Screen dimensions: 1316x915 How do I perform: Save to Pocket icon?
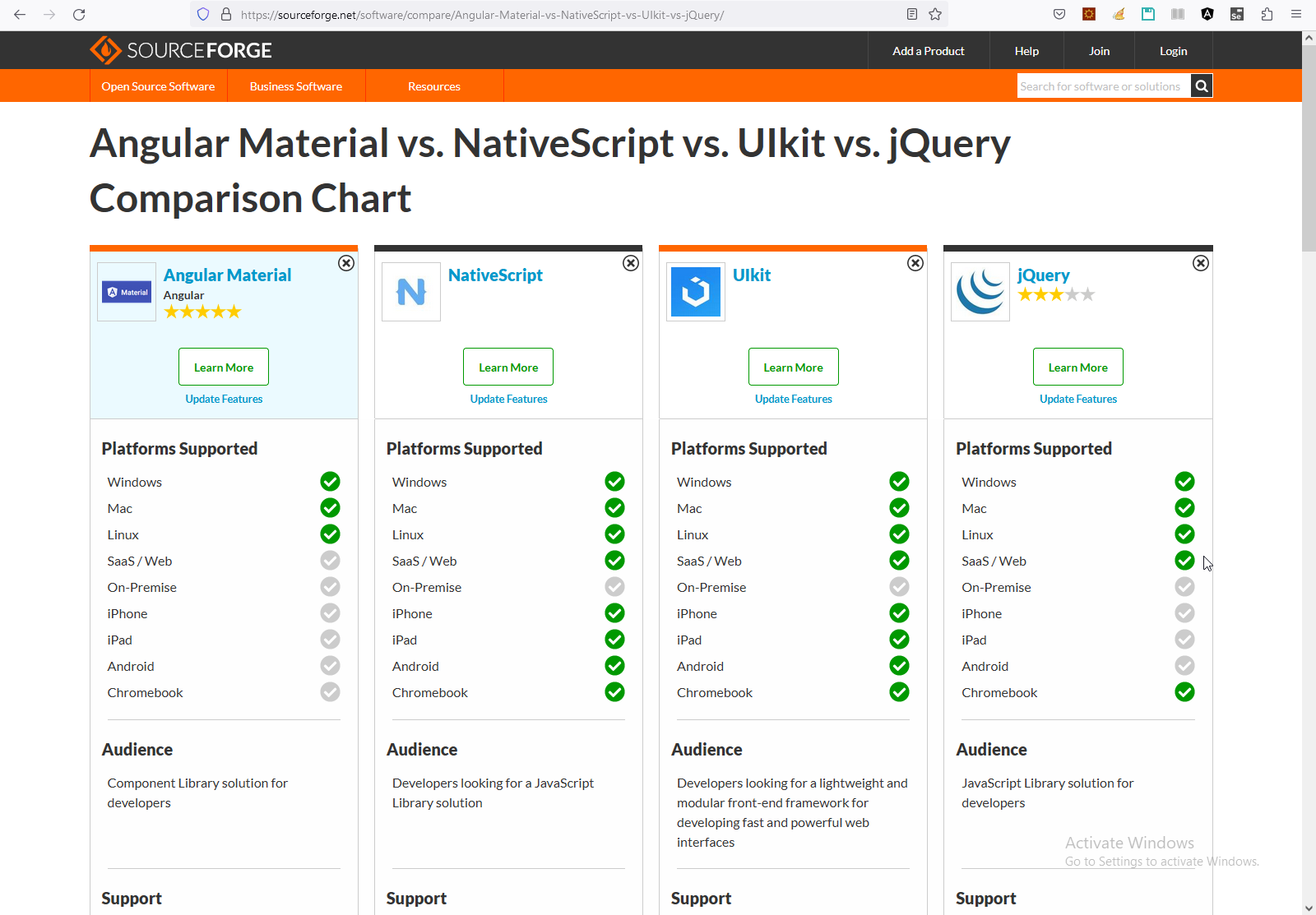pyautogui.click(x=1059, y=14)
